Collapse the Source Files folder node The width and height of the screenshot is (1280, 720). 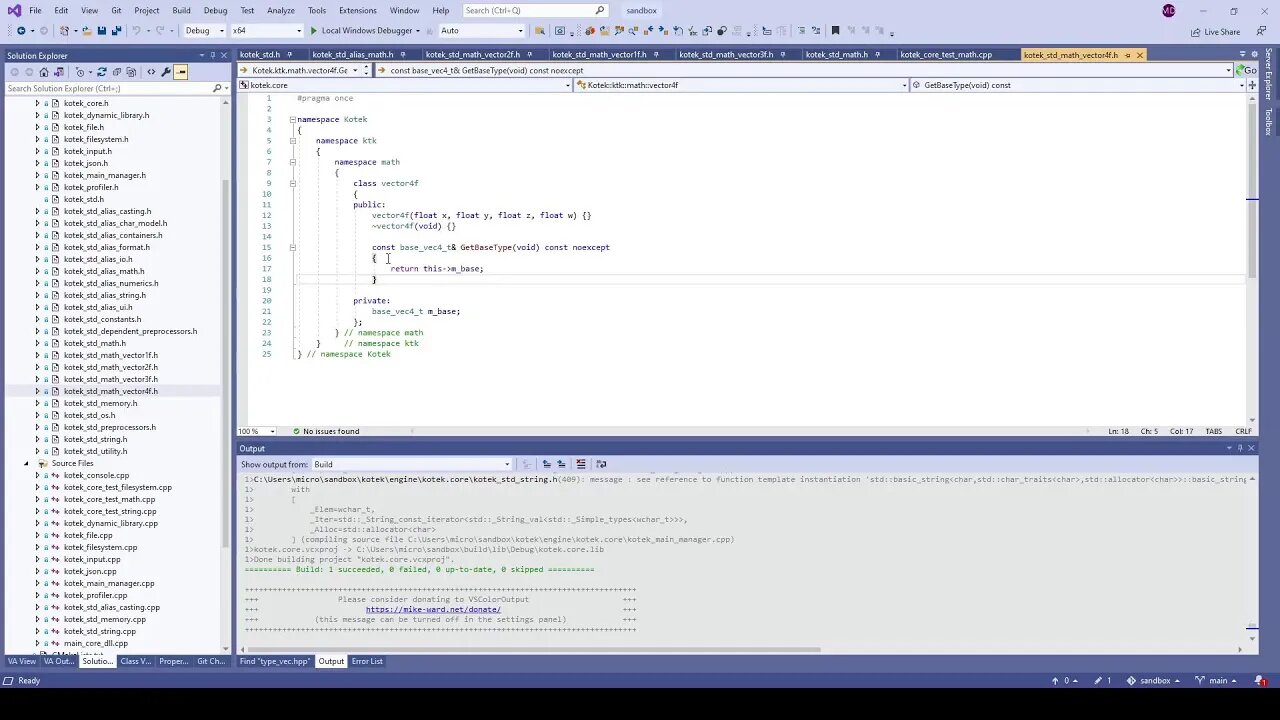click(27, 463)
